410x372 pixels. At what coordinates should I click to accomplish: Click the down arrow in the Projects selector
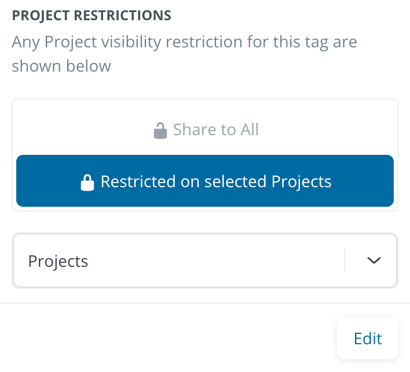click(374, 260)
